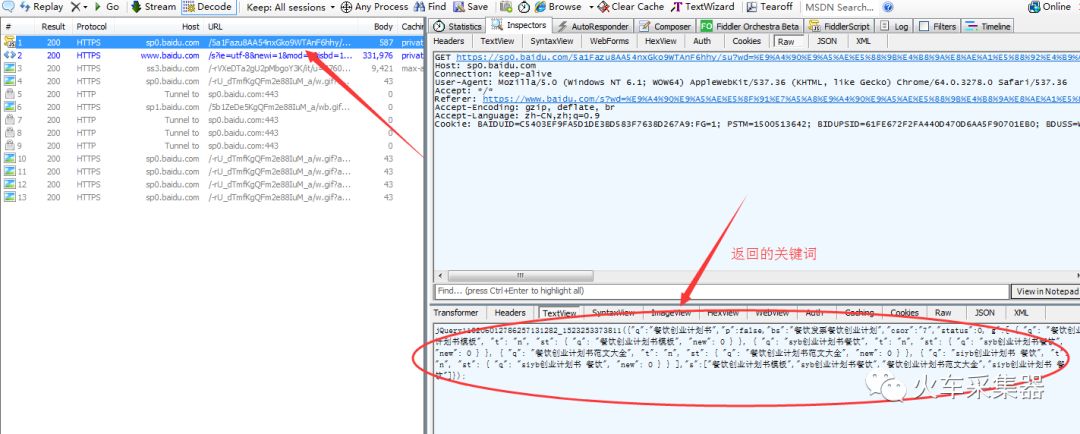
Task: Select response Headers tab
Action: (510, 313)
